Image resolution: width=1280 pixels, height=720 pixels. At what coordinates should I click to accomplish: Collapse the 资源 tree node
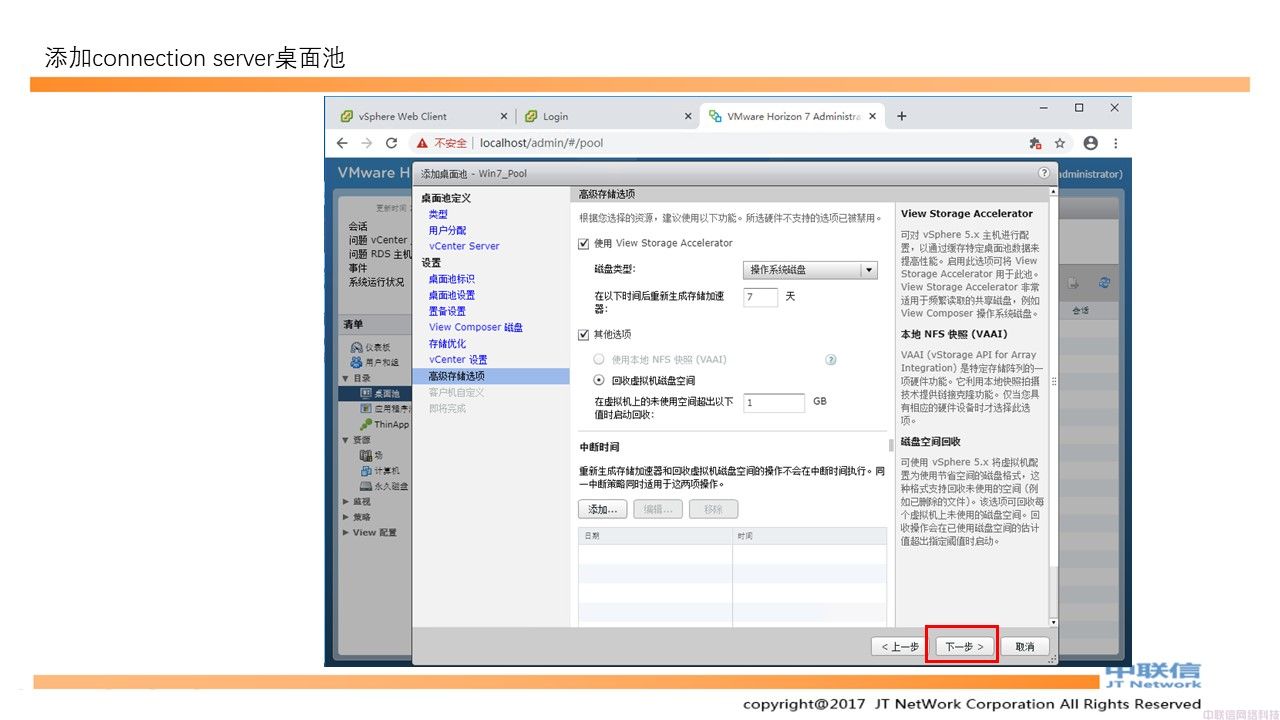[x=346, y=440]
